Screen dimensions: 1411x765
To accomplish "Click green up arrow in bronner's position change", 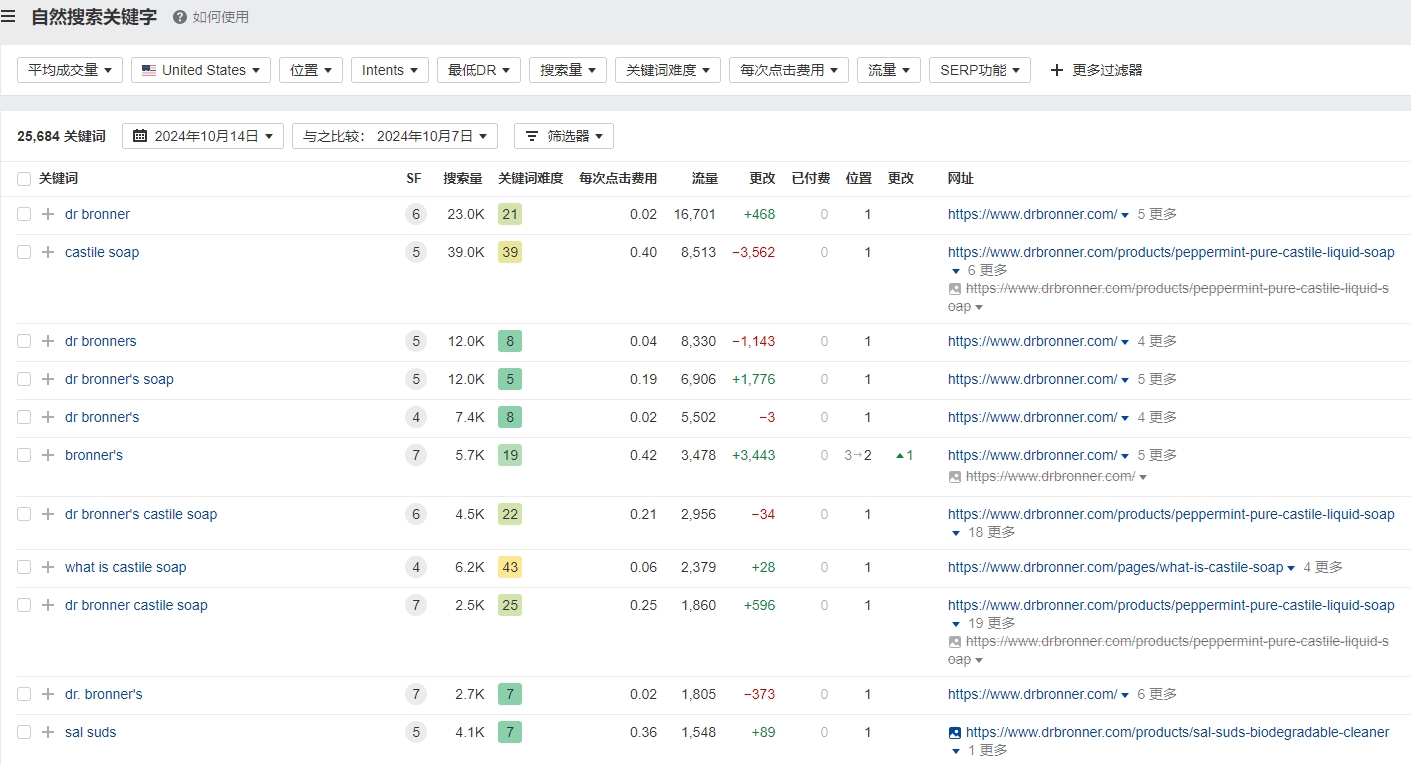I will point(900,456).
